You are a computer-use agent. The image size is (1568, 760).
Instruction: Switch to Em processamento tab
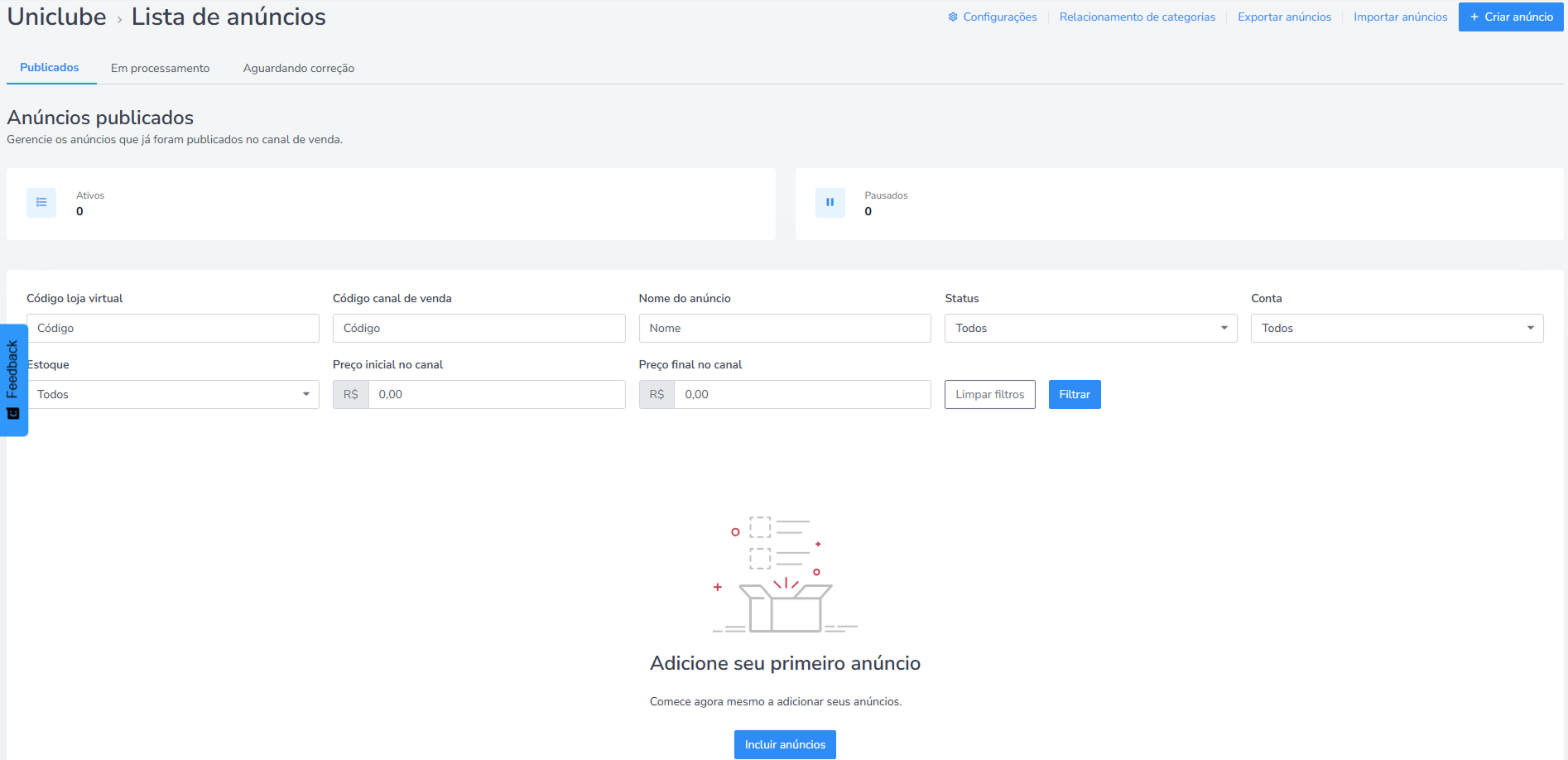coord(161,69)
